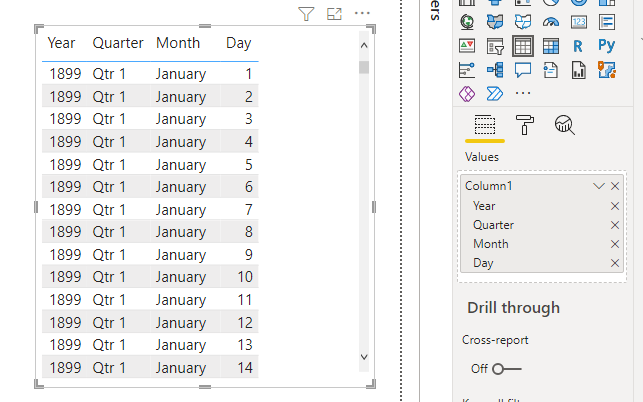The width and height of the screenshot is (643, 402).
Task: Sort by the Year column header
Action: click(61, 43)
